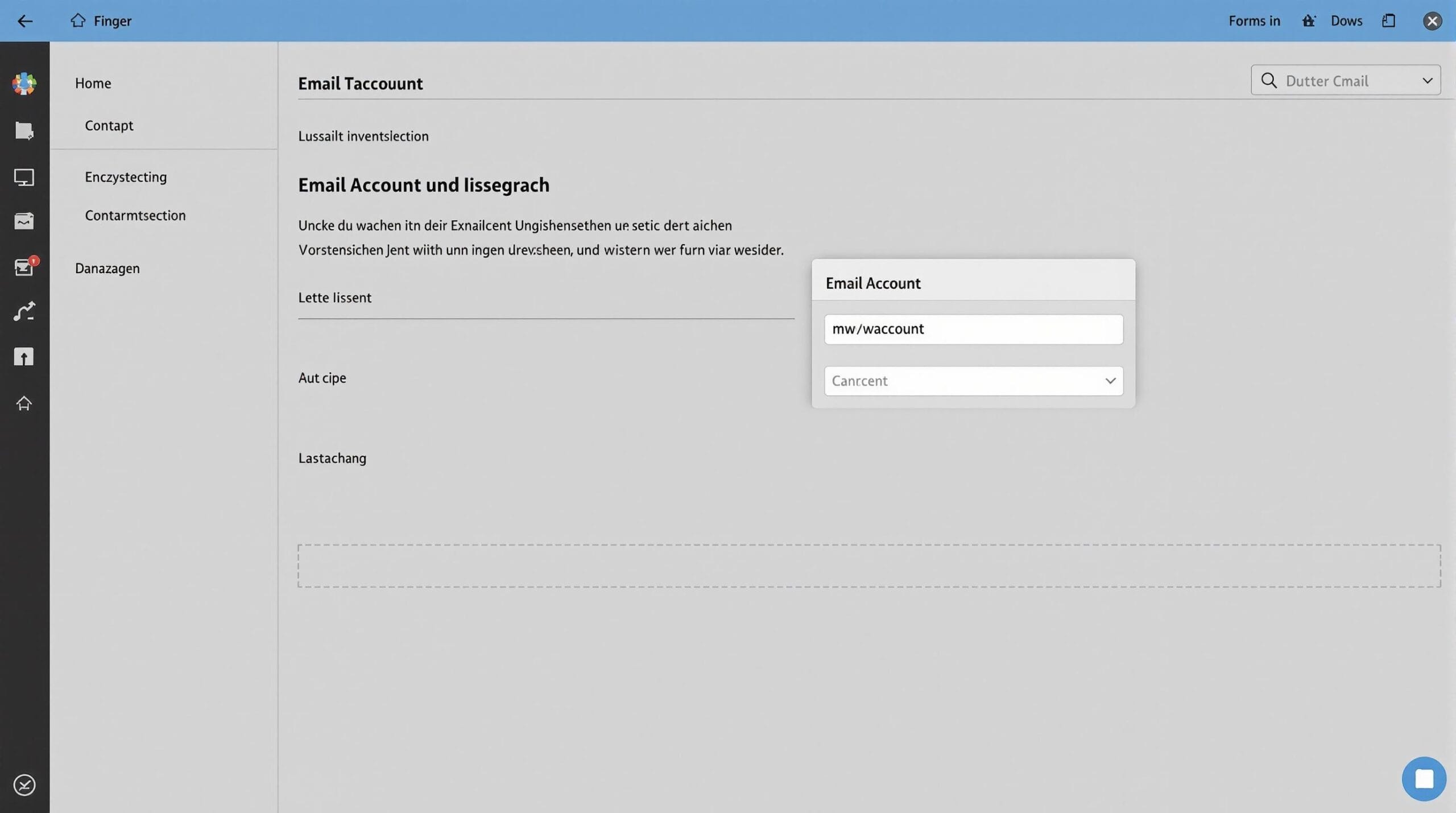Select the monitor icon in the sidebar
Viewport: 1456px width, 813px height.
pos(24,178)
